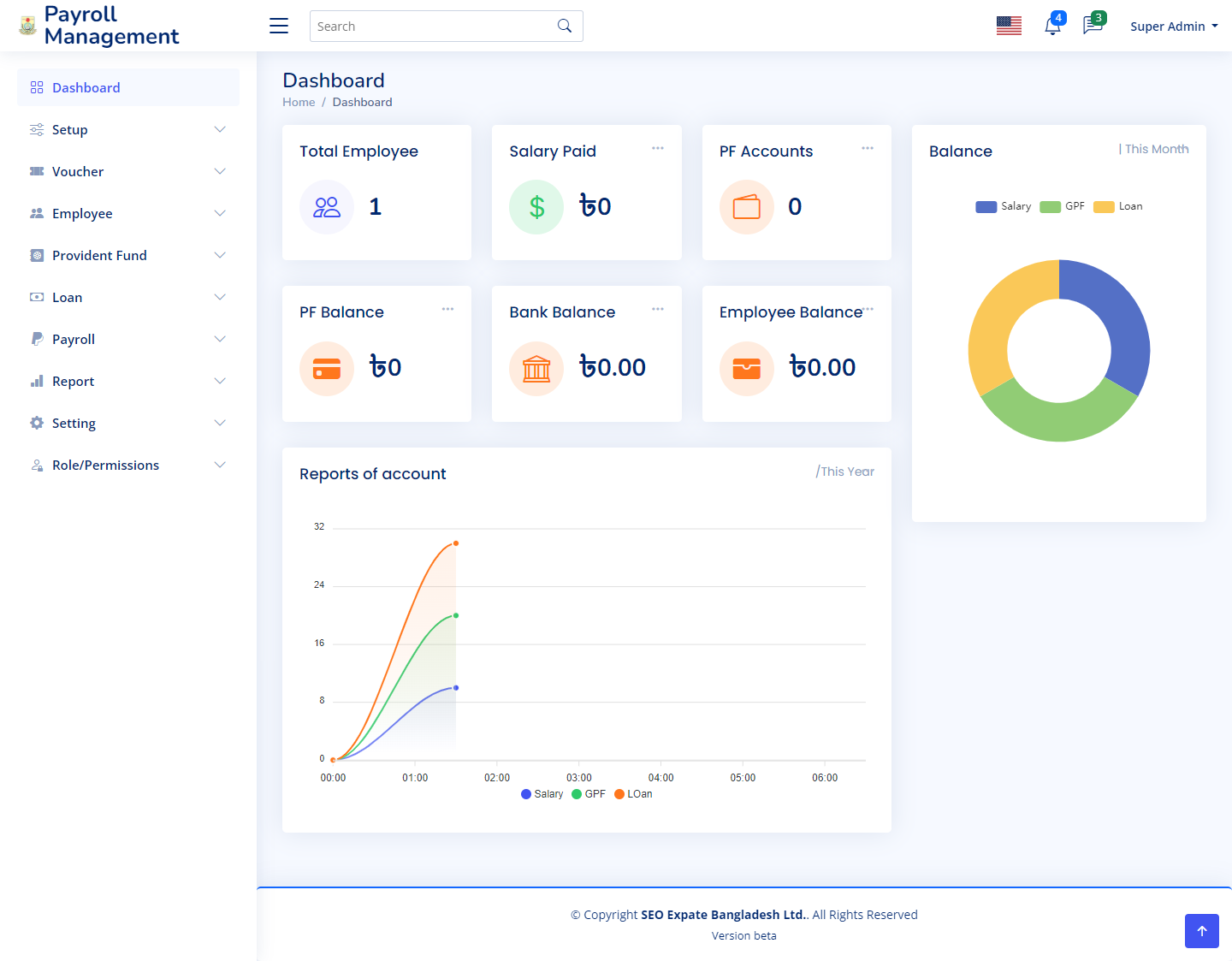Click the PF Accounts wallet icon
Image resolution: width=1232 pixels, height=961 pixels.
747,206
